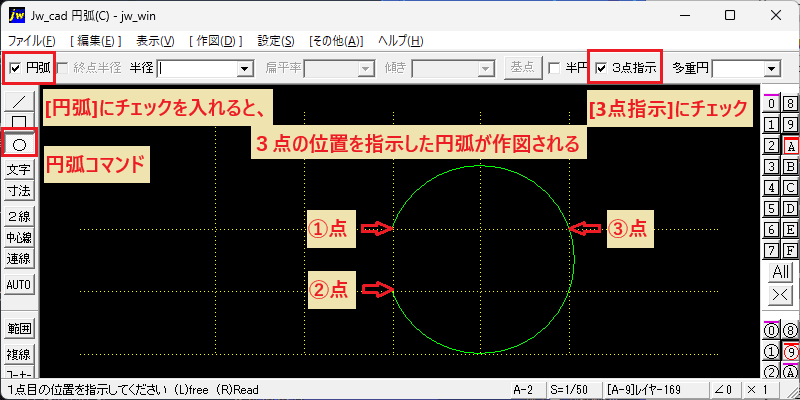Open the 作図(D) menu
Image resolution: width=800 pixels, height=400 pixels.
pos(215,41)
